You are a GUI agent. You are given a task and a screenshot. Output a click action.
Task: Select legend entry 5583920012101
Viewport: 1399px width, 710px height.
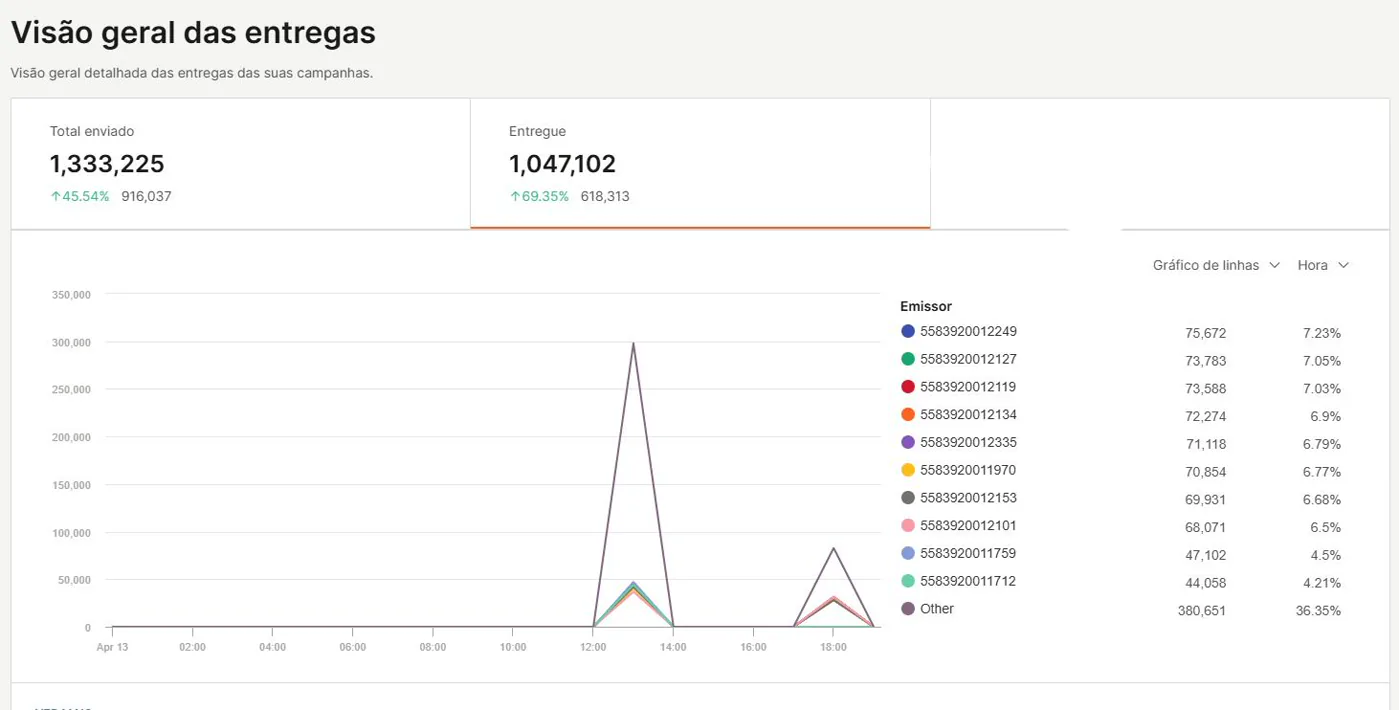tap(968, 525)
